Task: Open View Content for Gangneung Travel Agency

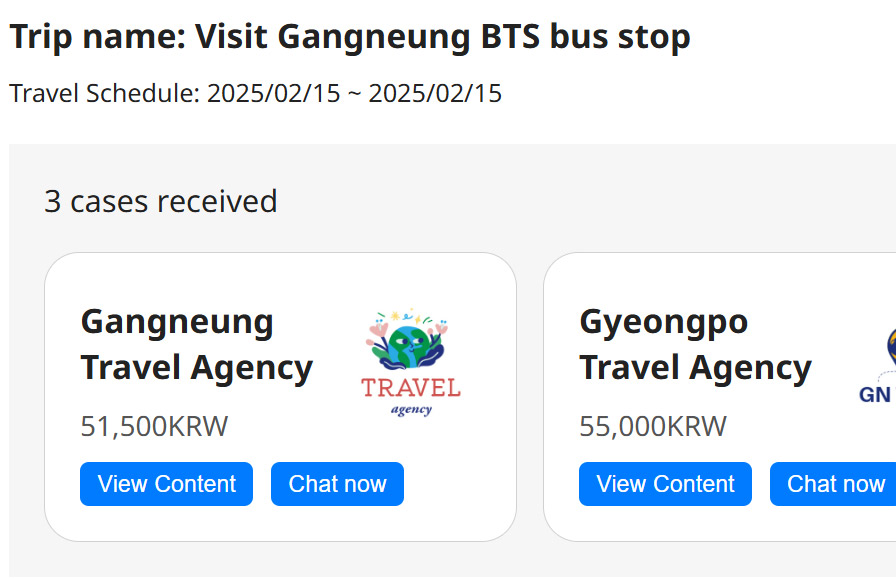Action: point(166,484)
